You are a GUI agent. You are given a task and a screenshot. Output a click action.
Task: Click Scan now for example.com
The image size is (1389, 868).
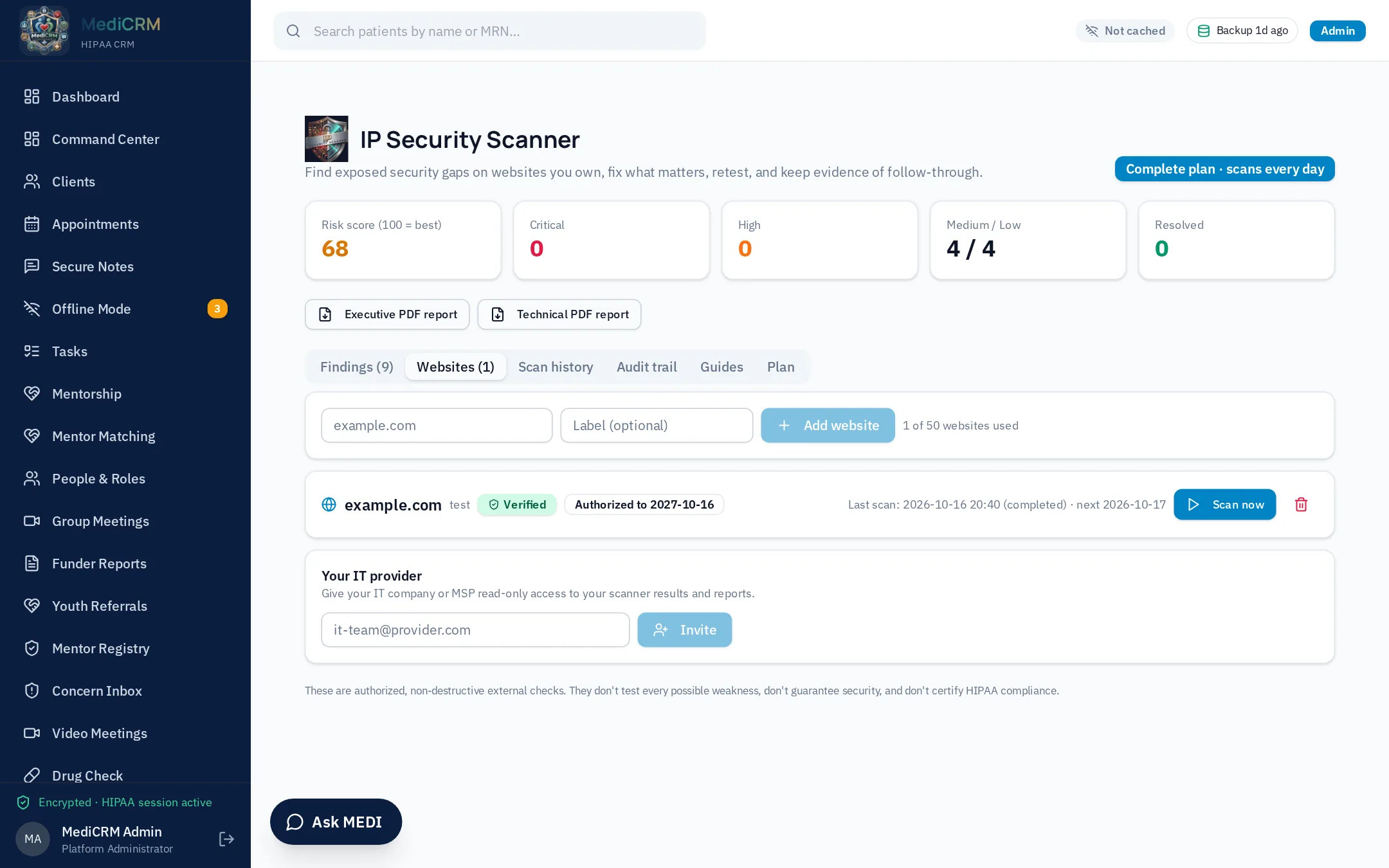(1224, 505)
